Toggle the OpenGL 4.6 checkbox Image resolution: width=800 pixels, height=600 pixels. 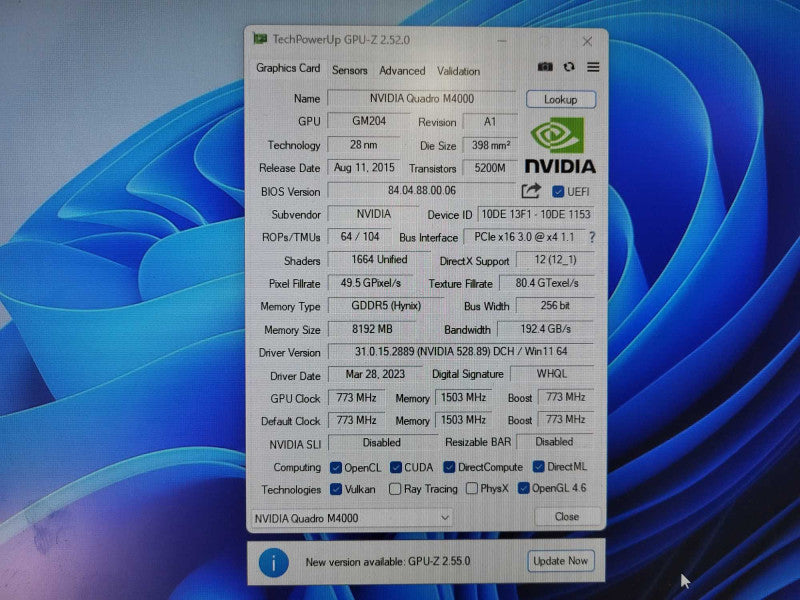pos(523,488)
